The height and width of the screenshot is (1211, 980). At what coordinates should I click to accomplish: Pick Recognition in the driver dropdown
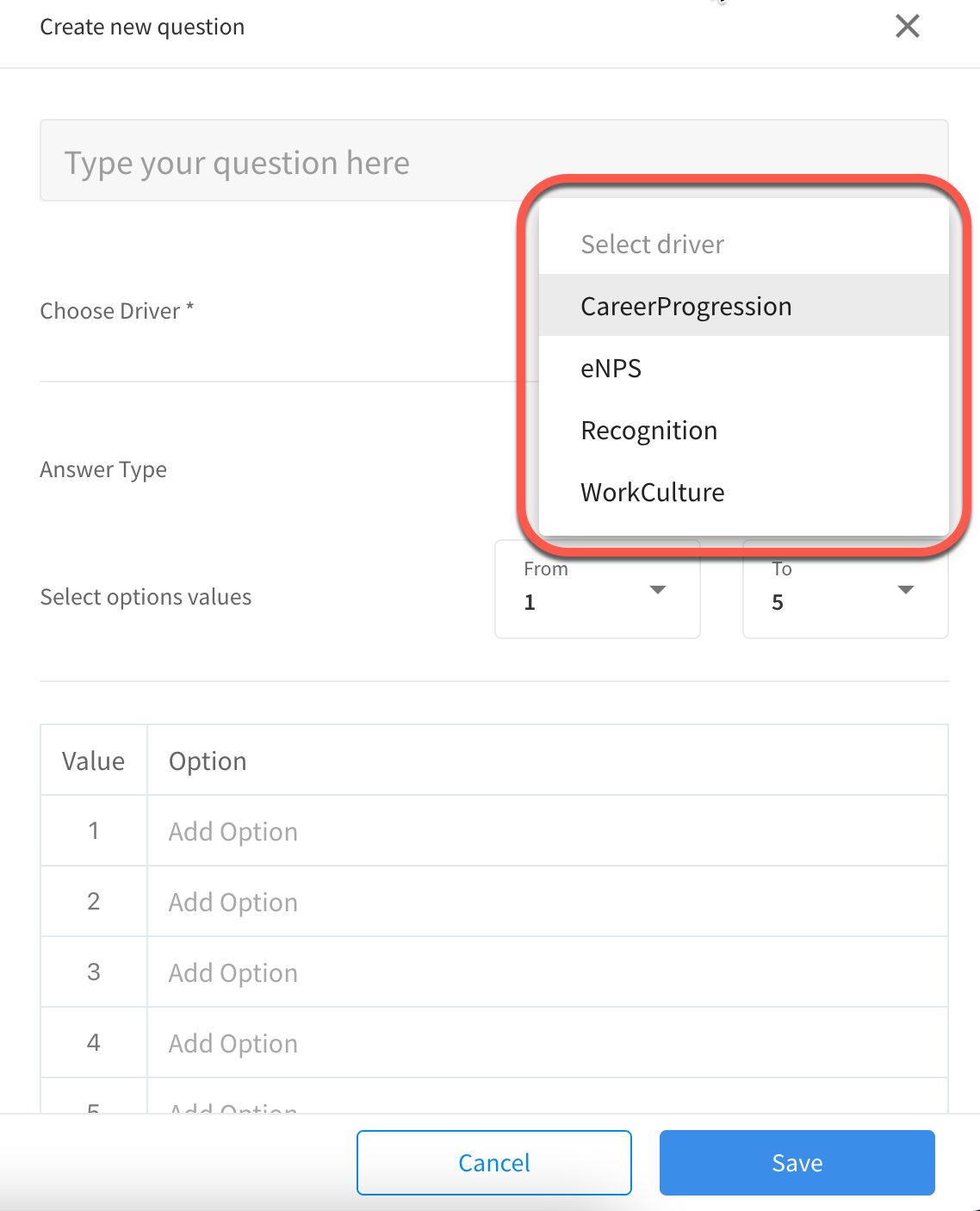(743, 430)
